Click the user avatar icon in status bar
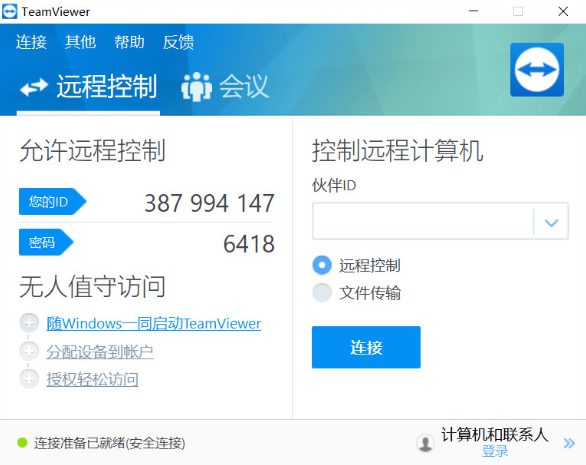This screenshot has width=586, height=465. pyautogui.click(x=425, y=443)
